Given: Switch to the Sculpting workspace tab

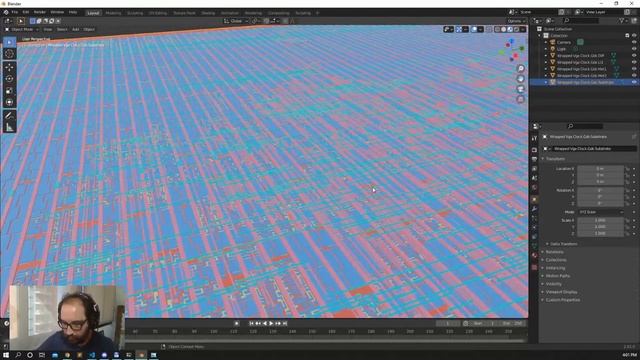Looking at the screenshot, I should pos(135,13).
